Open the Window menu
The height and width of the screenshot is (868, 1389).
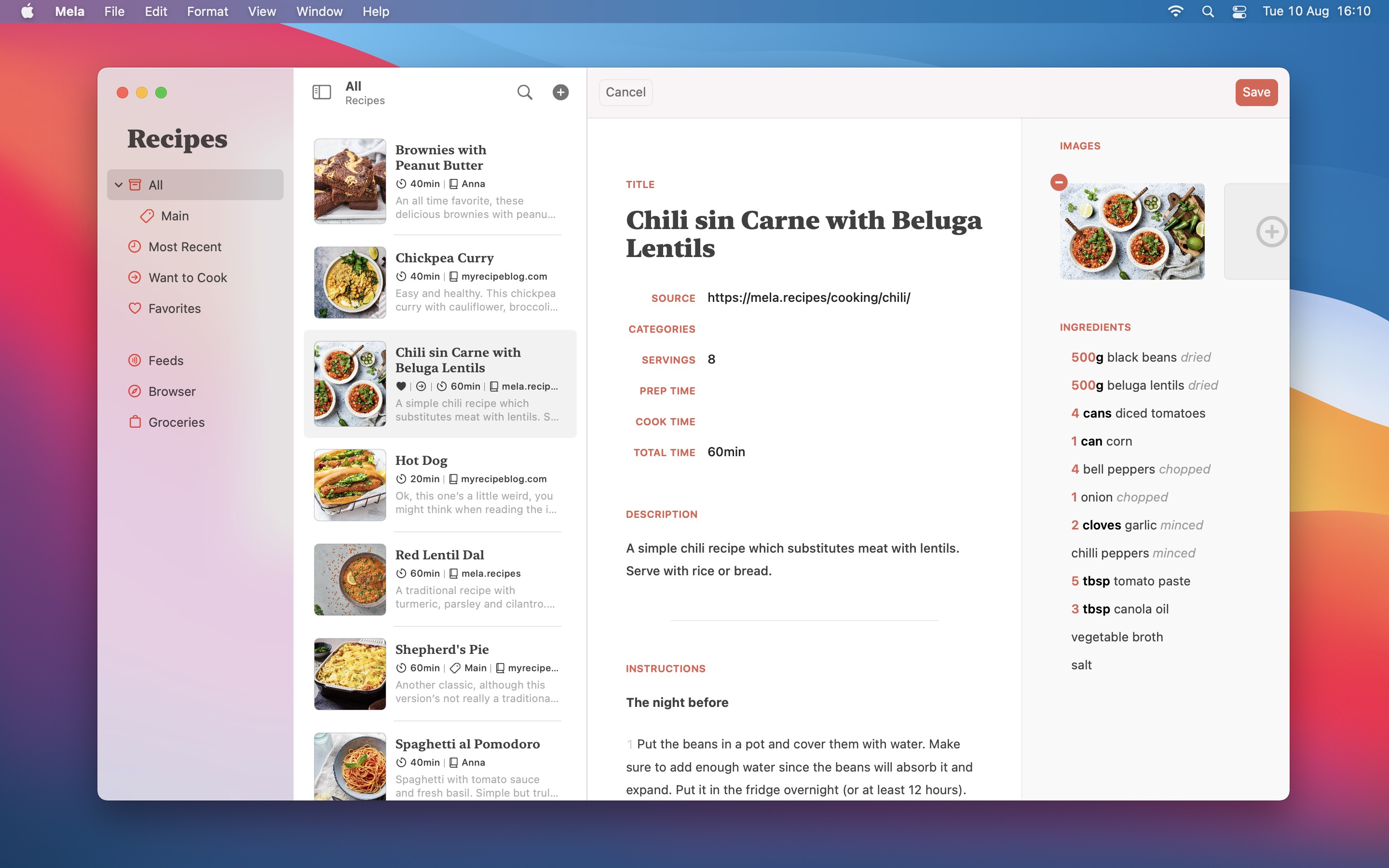(x=319, y=12)
